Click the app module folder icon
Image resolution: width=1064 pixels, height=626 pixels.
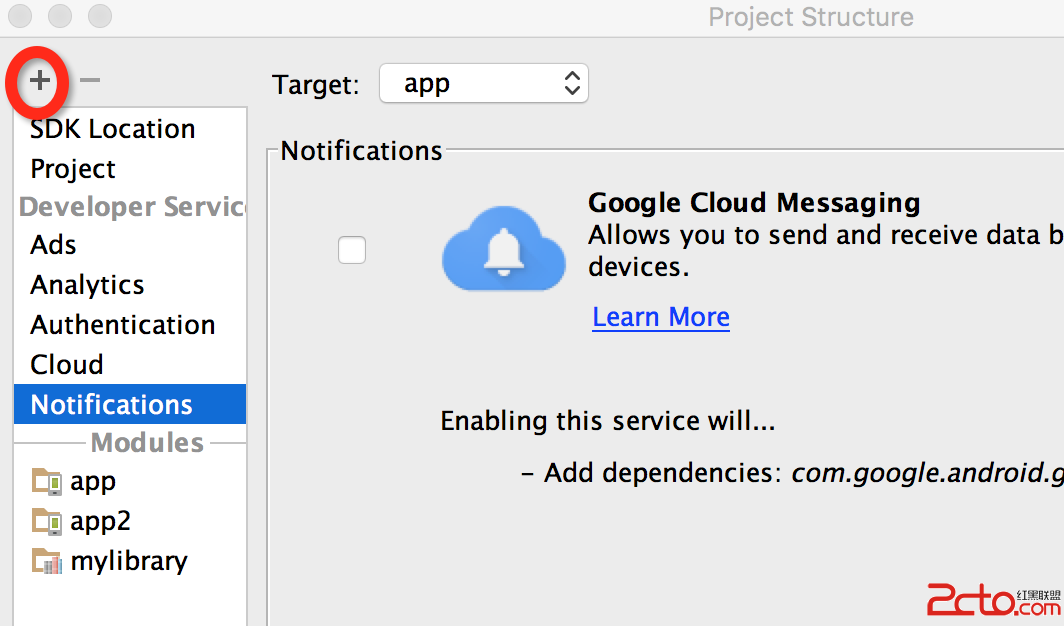click(47, 481)
